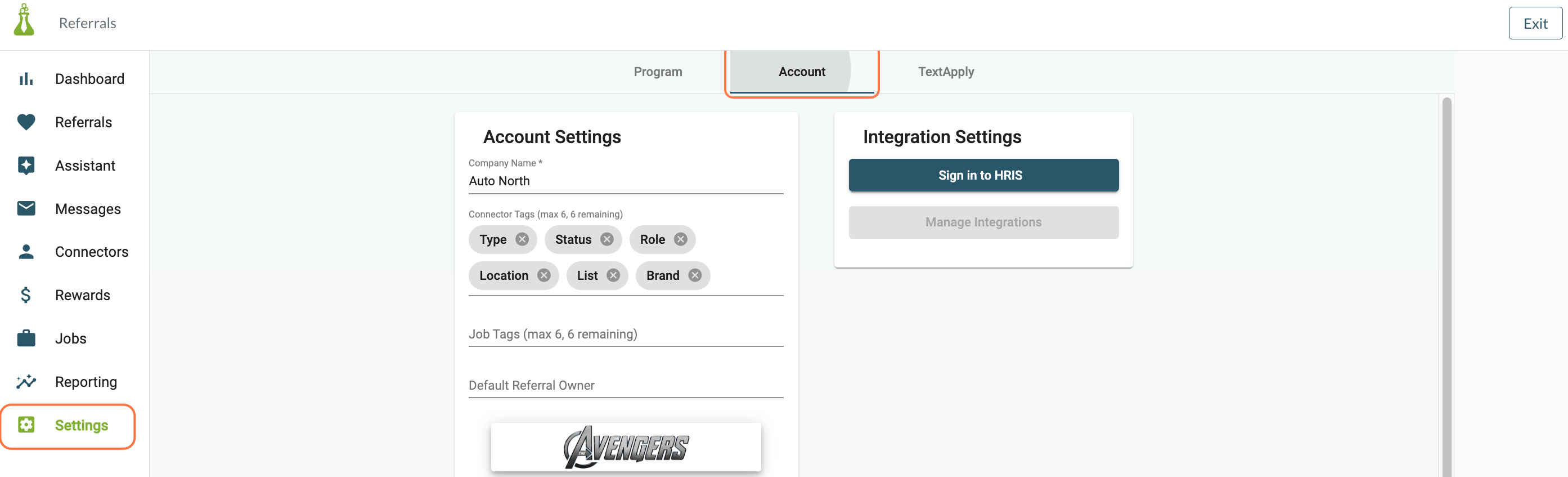The height and width of the screenshot is (477, 1568).
Task: Click the Sign in to HRIS button
Action: tap(983, 176)
